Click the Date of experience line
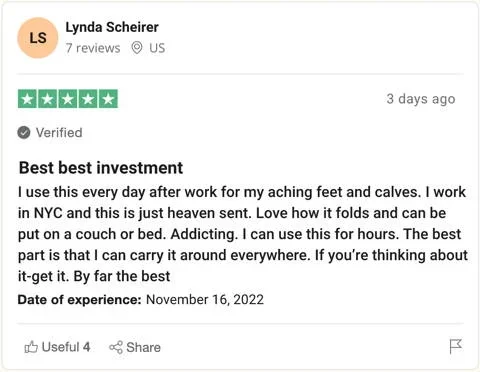 tap(141, 299)
